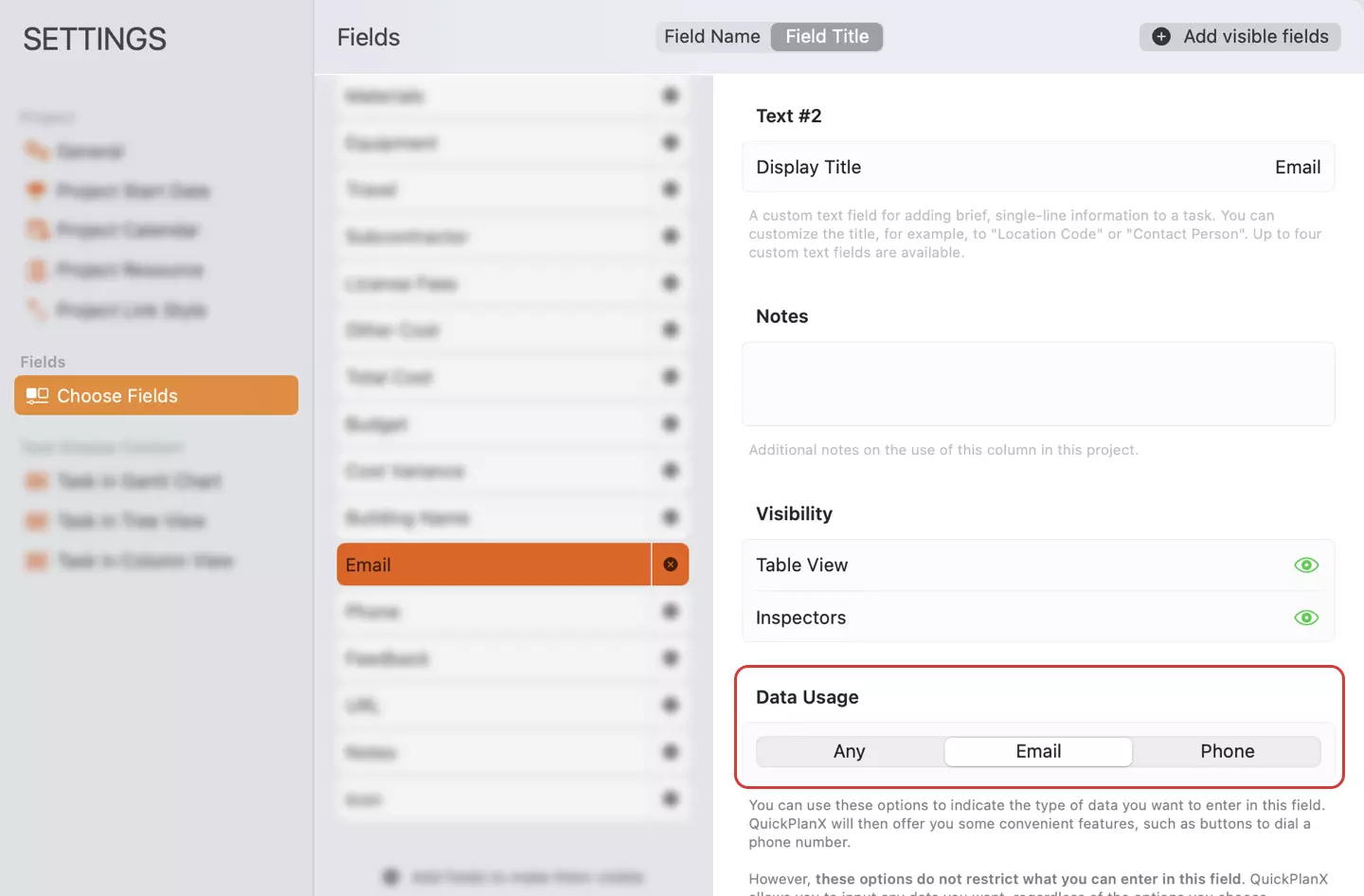This screenshot has width=1364, height=896.
Task: Select the Project Link Style icon
Action: (x=36, y=309)
